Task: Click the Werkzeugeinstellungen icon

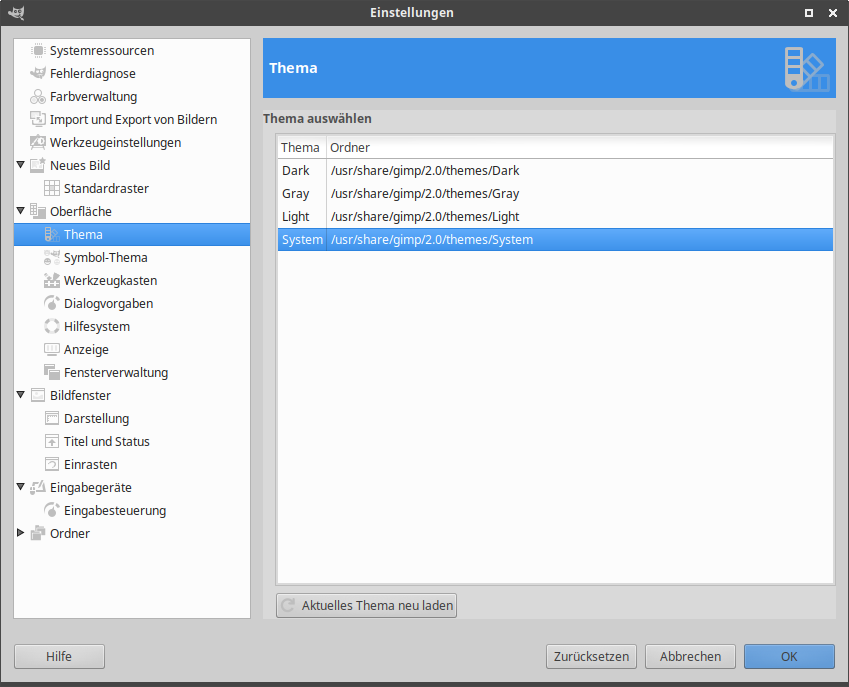Action: pos(38,142)
